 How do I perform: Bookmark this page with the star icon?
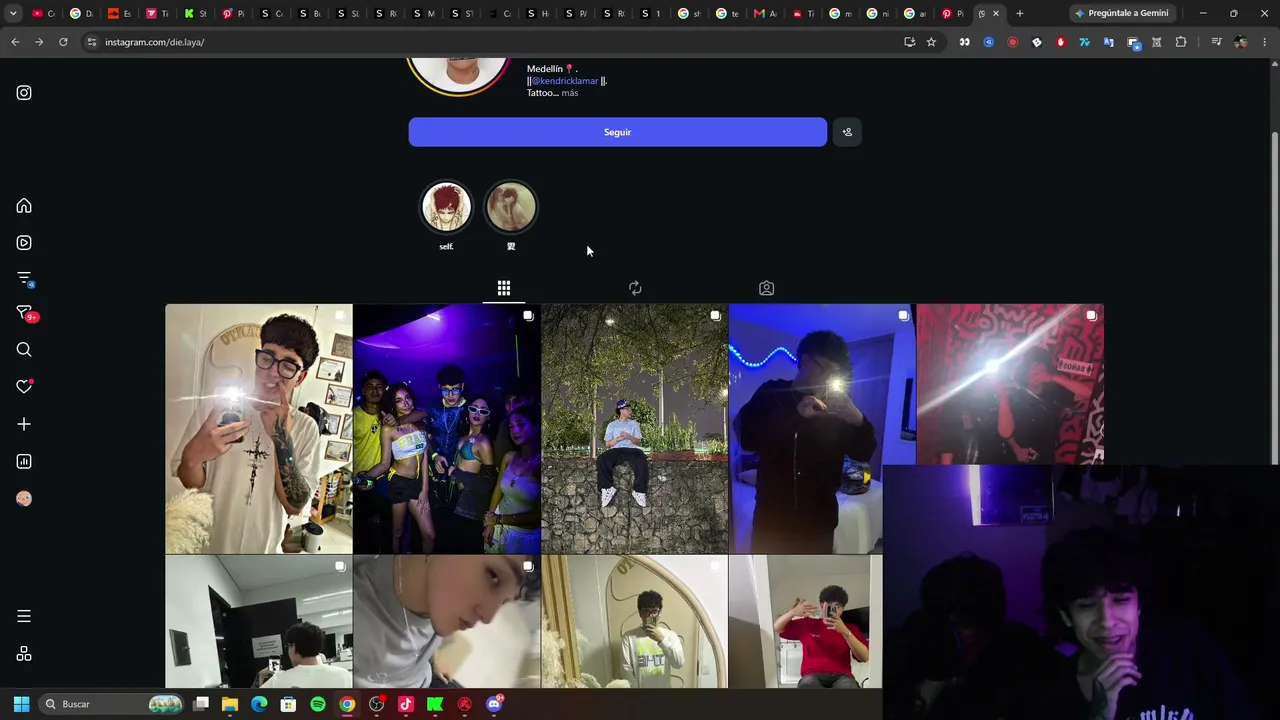pyautogui.click(x=931, y=42)
